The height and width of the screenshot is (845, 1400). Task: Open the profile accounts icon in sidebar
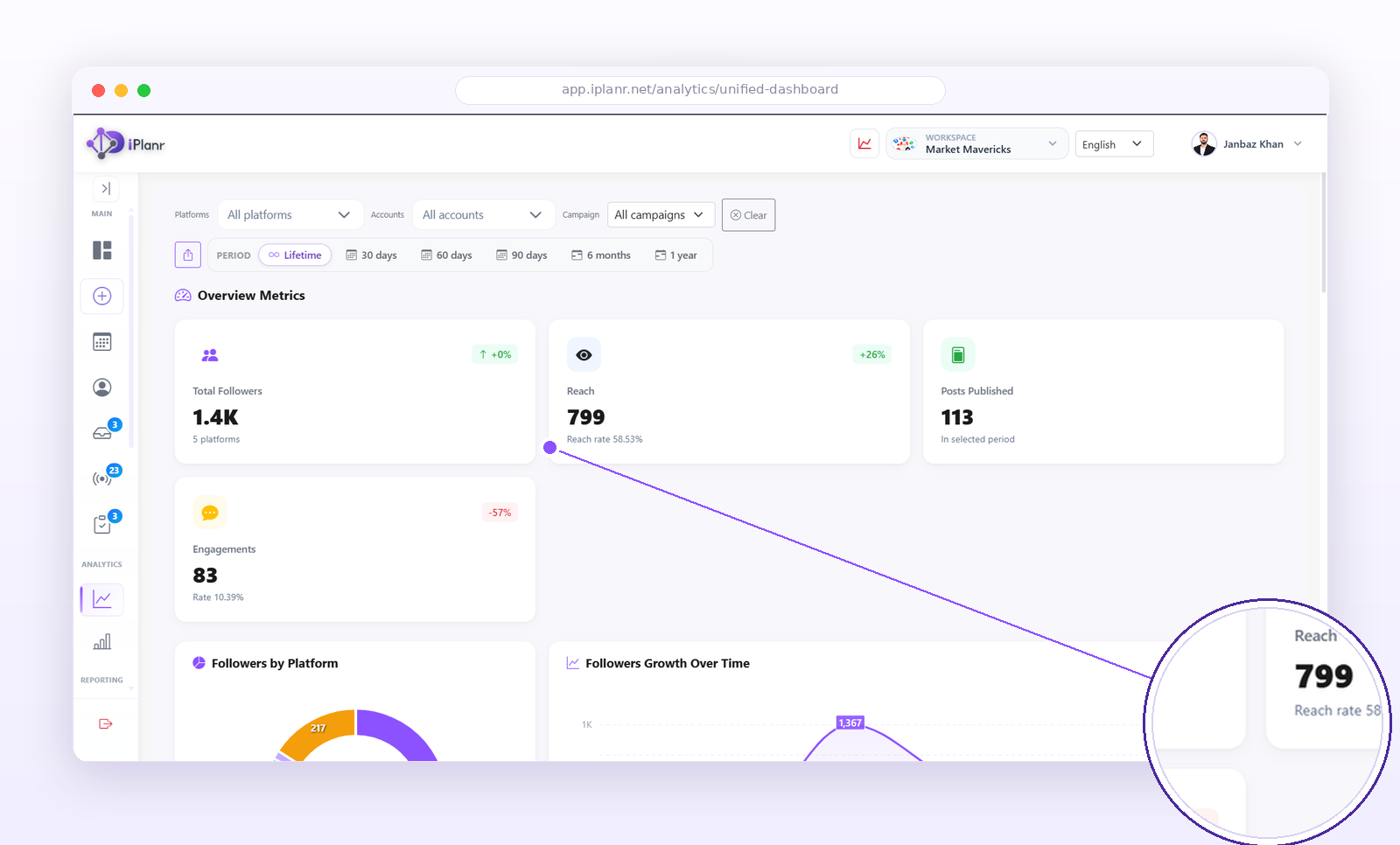102,388
